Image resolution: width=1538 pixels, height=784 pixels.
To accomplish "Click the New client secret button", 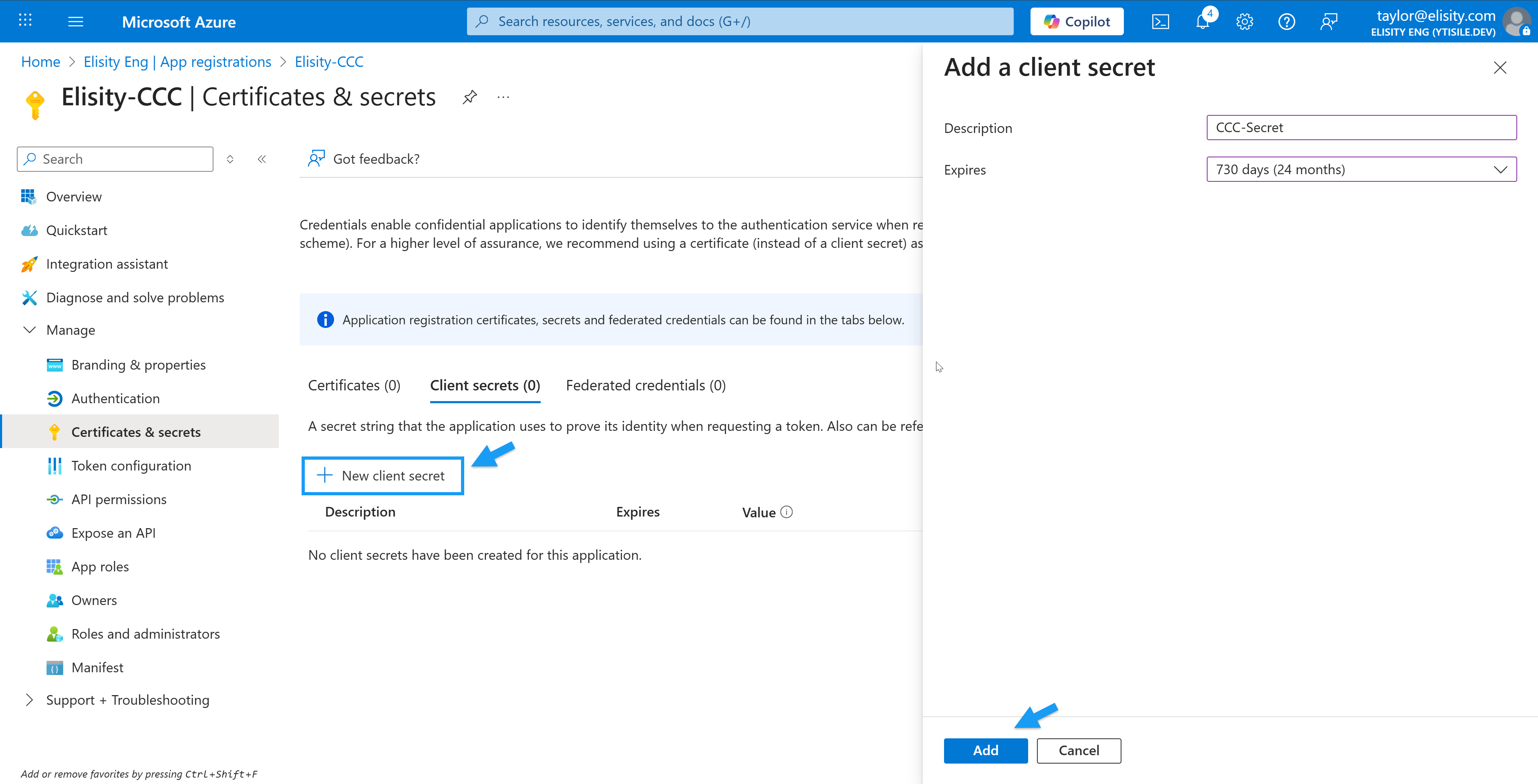I will (383, 476).
